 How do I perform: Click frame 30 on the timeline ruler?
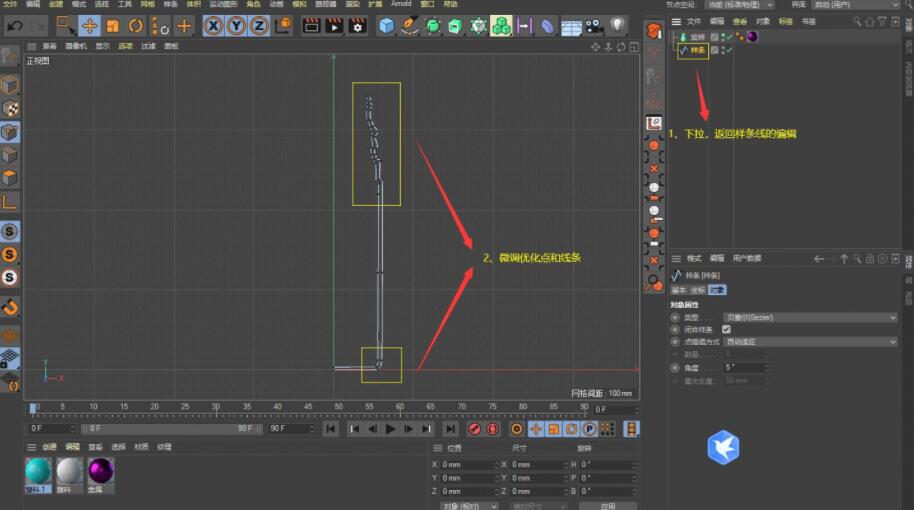tap(216, 409)
